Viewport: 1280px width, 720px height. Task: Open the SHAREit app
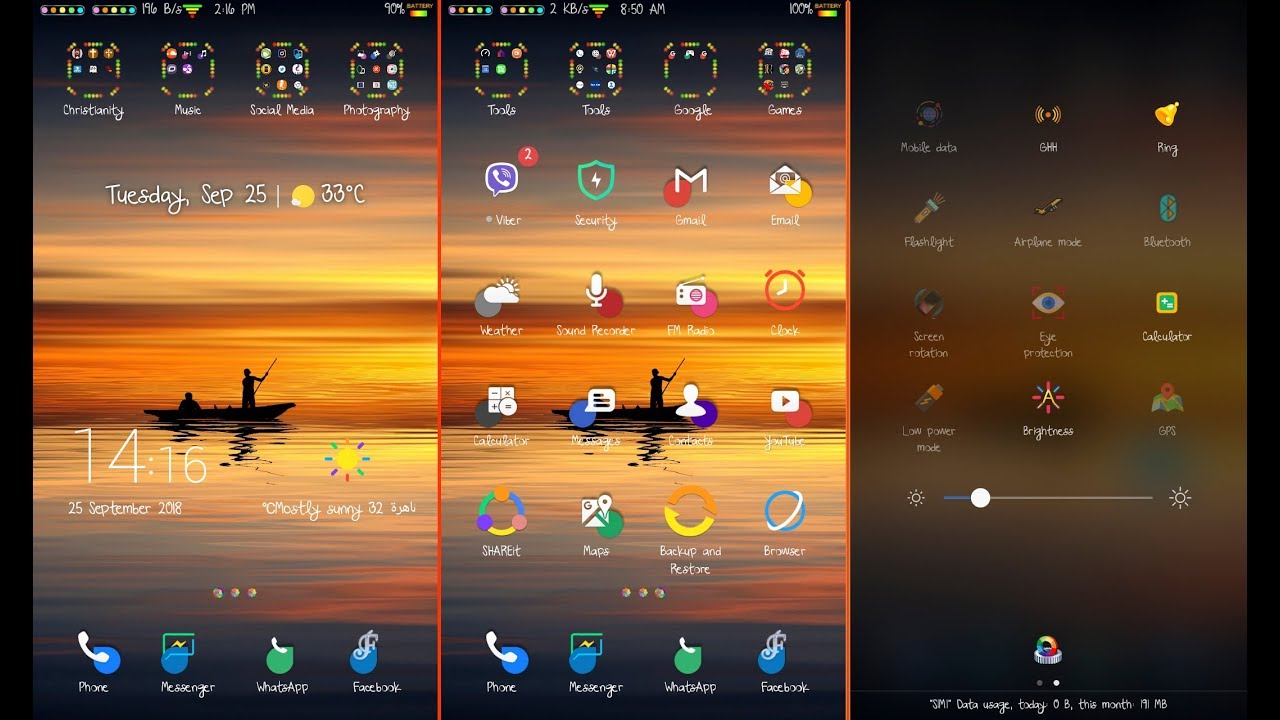pos(501,511)
